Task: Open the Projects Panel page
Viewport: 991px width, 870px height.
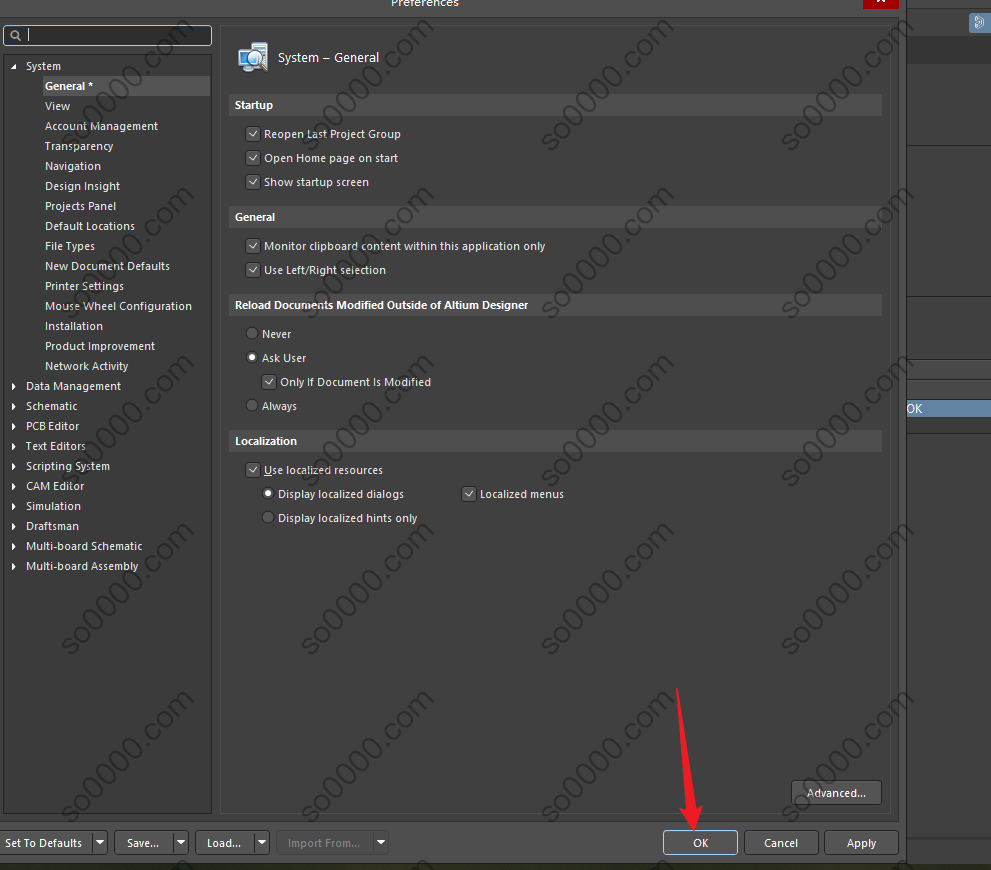Action: [80, 206]
